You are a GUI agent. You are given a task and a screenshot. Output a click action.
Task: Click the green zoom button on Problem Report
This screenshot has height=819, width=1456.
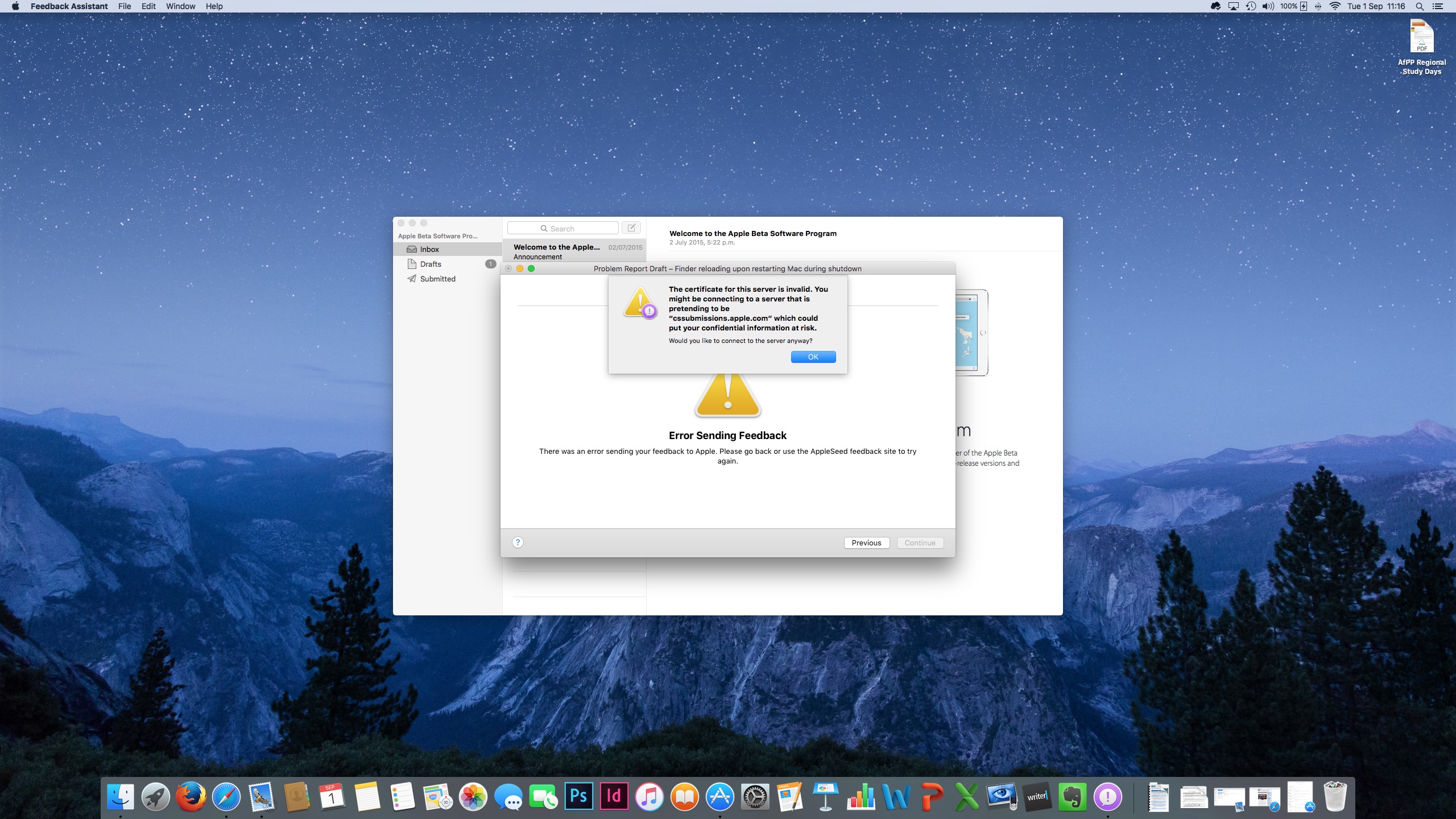531,268
